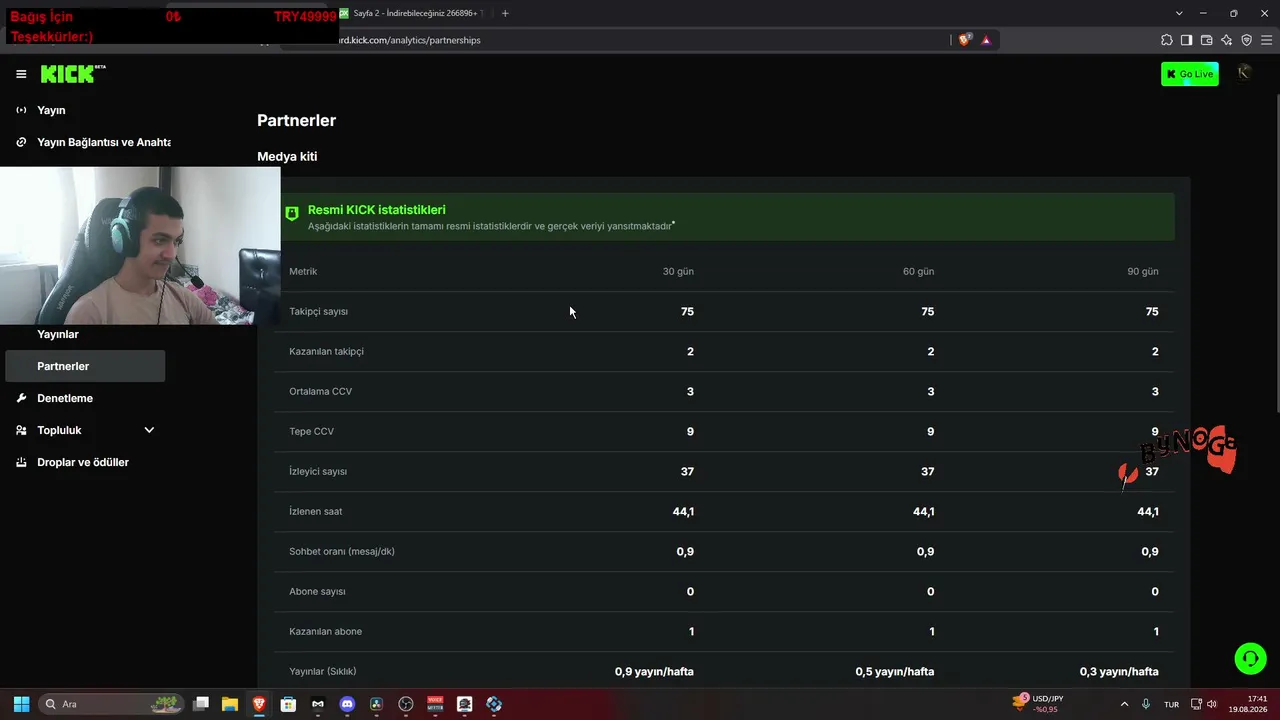Click the Abone sayısı metric label

317,591
